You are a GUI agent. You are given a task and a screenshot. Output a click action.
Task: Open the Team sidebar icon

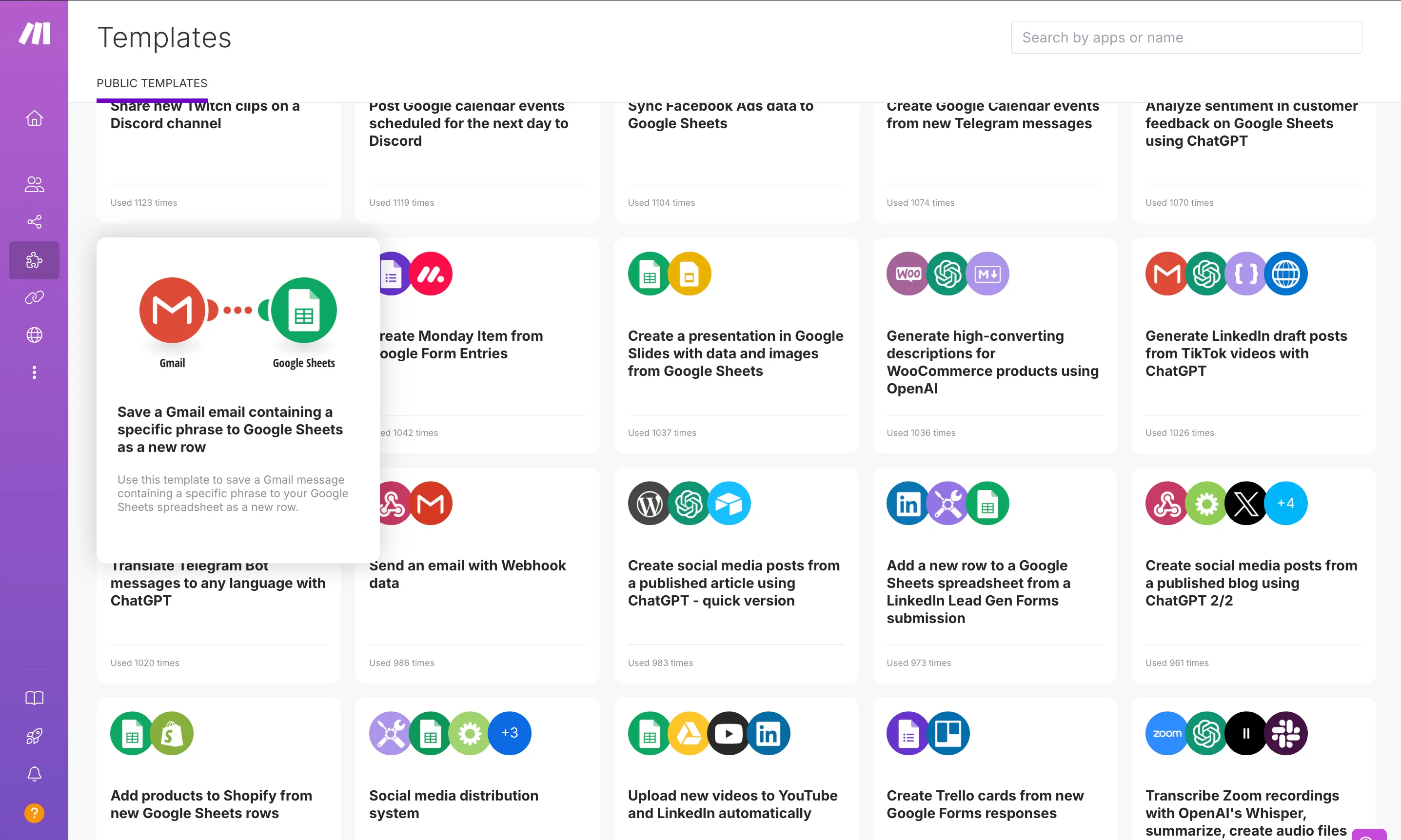pos(35,184)
